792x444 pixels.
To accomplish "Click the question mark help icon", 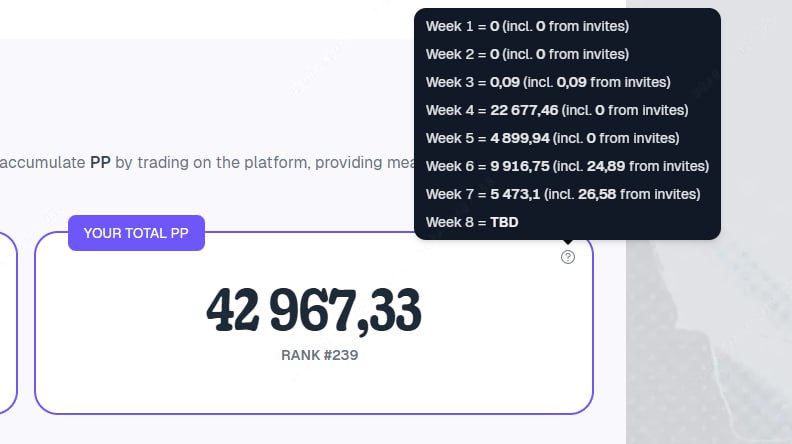I will [568, 257].
